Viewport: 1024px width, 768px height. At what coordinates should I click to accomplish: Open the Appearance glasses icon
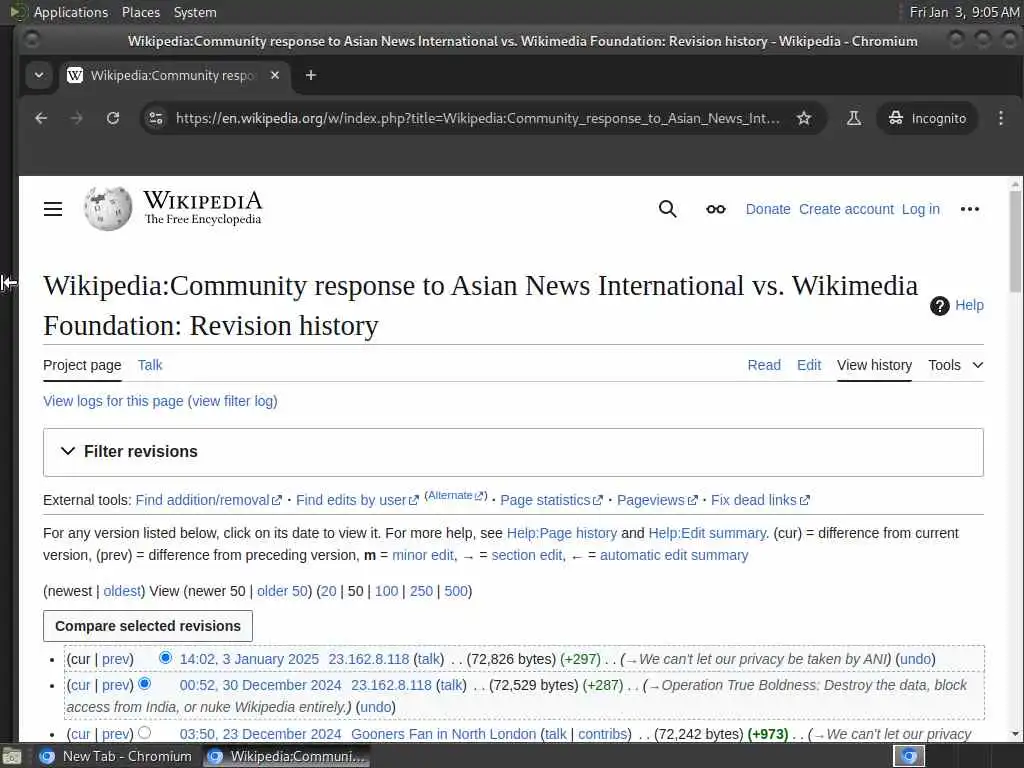click(716, 209)
